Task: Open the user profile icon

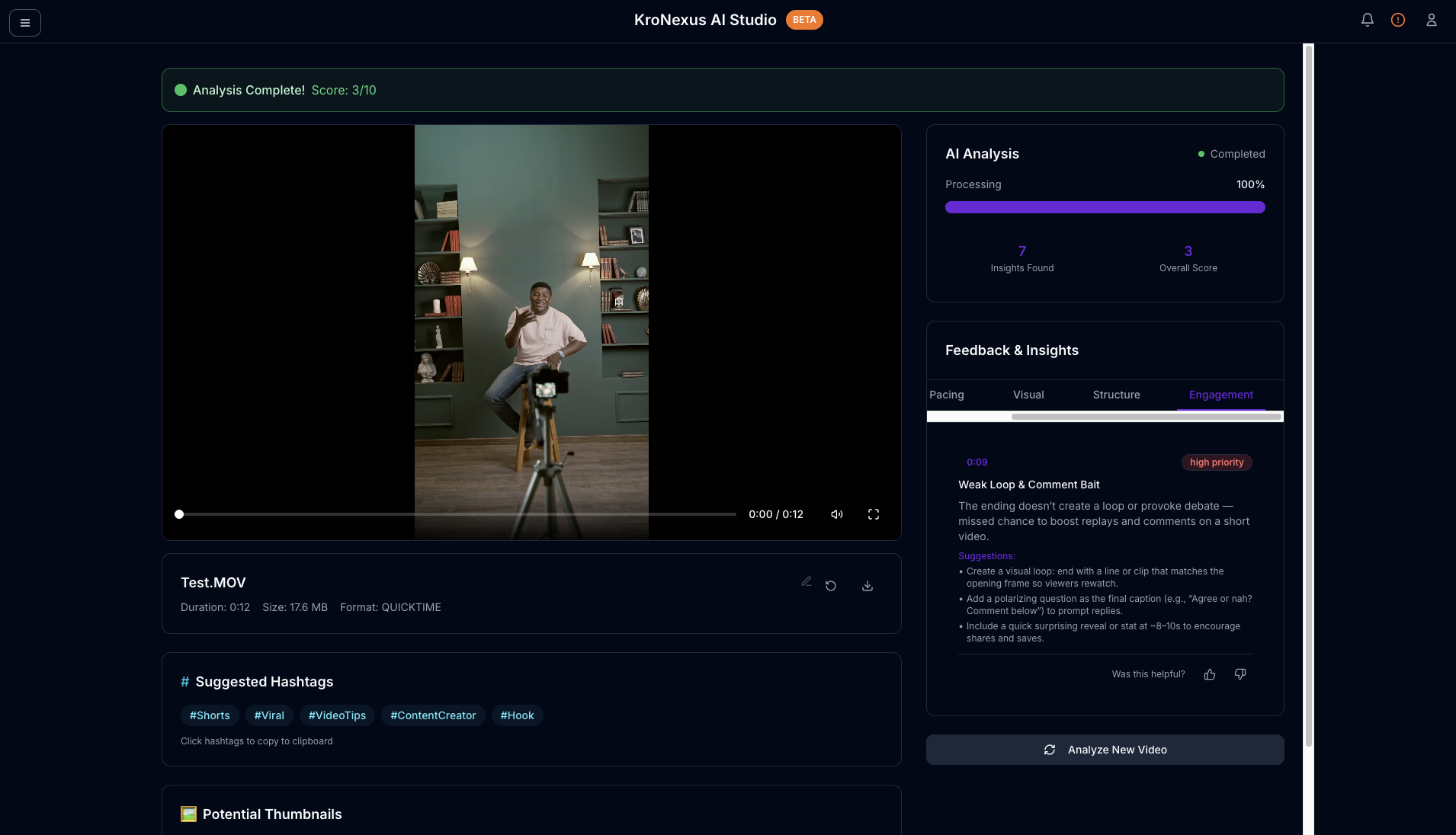Action: coord(1431,20)
